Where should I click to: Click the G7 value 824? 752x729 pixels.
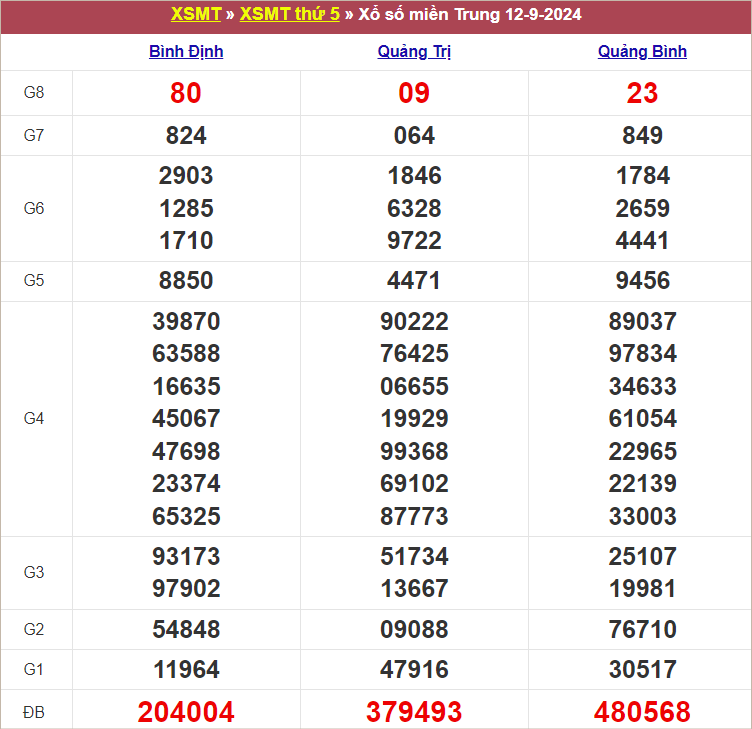point(186,135)
